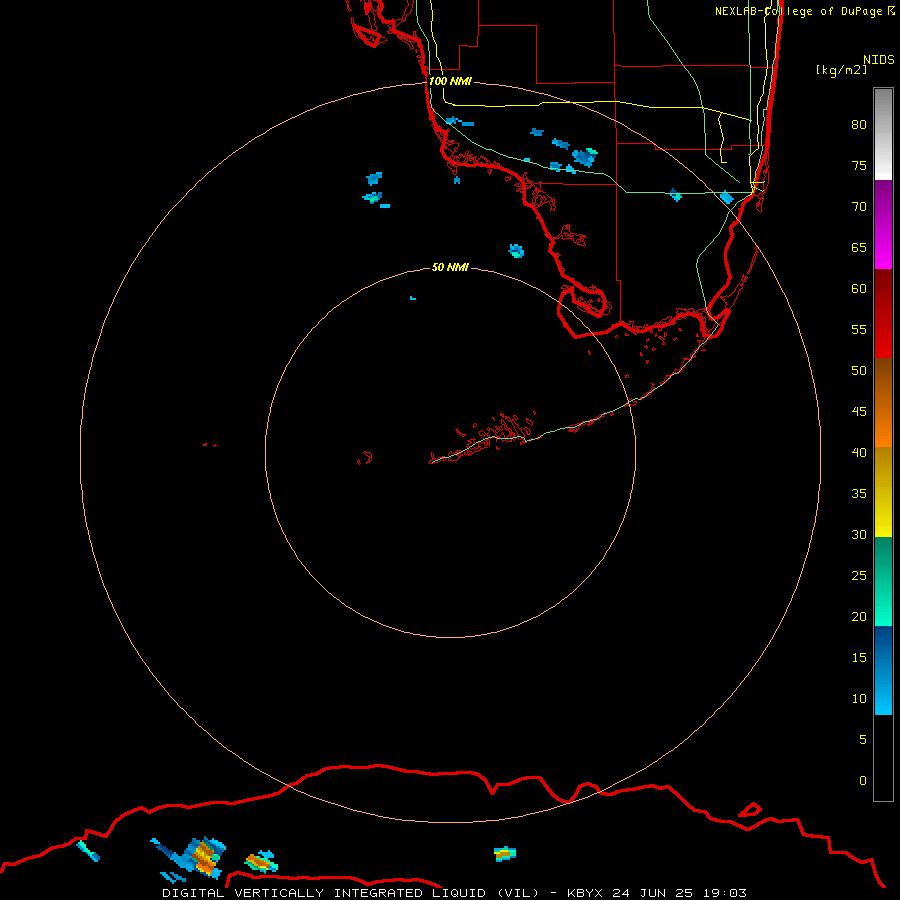Click the value 30 on the VIL scale
This screenshot has width=900, height=900.
click(859, 535)
